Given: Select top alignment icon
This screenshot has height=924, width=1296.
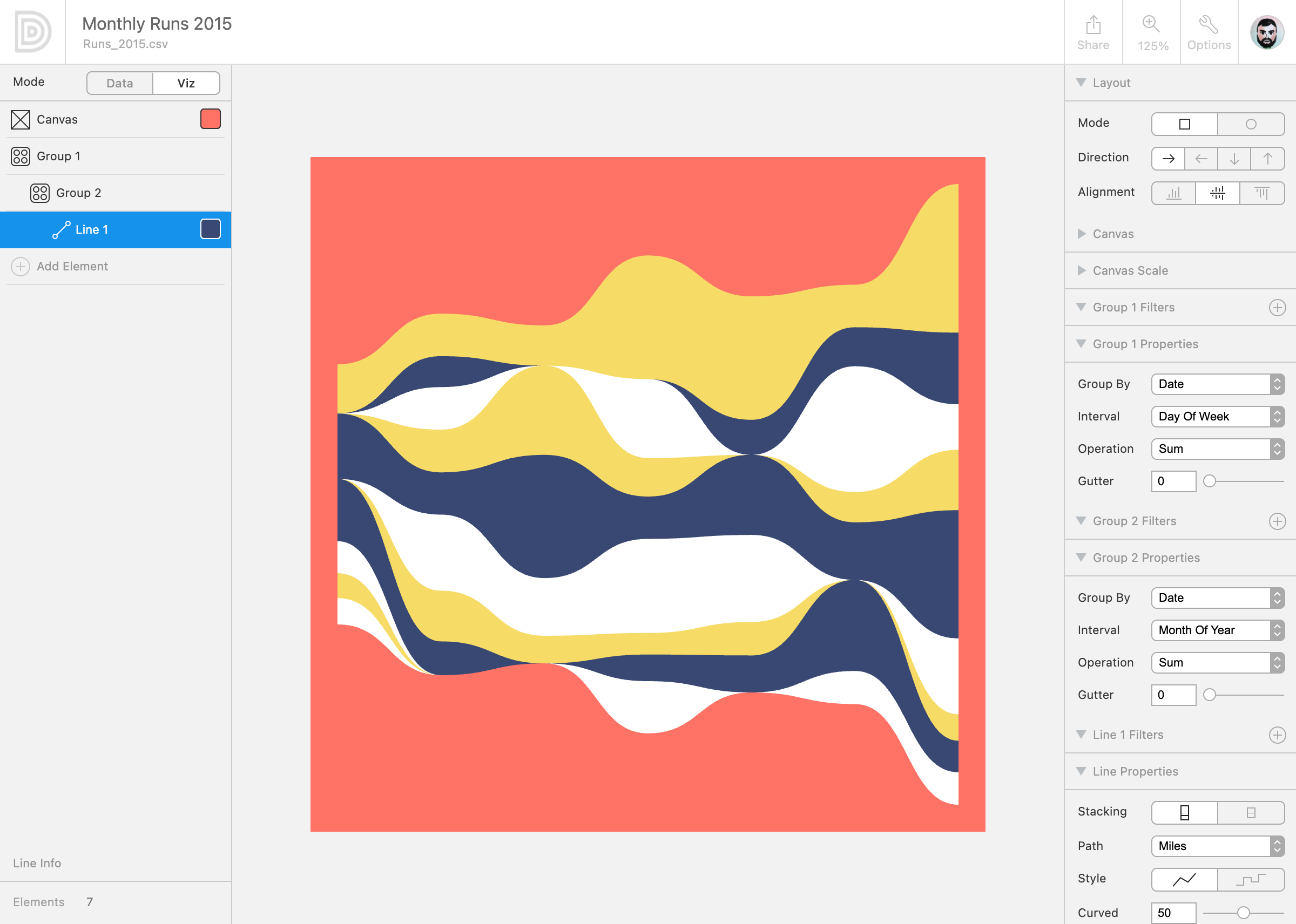Looking at the screenshot, I should pyautogui.click(x=1262, y=193).
